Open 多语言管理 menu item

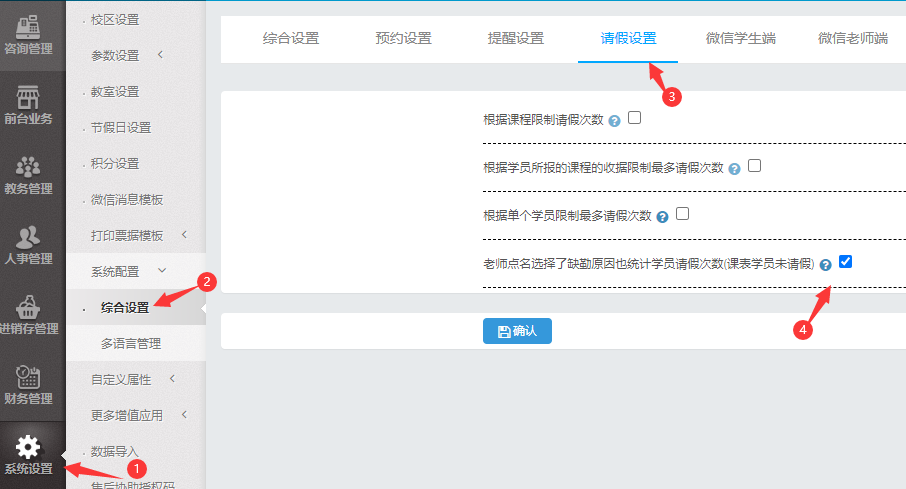coord(131,344)
